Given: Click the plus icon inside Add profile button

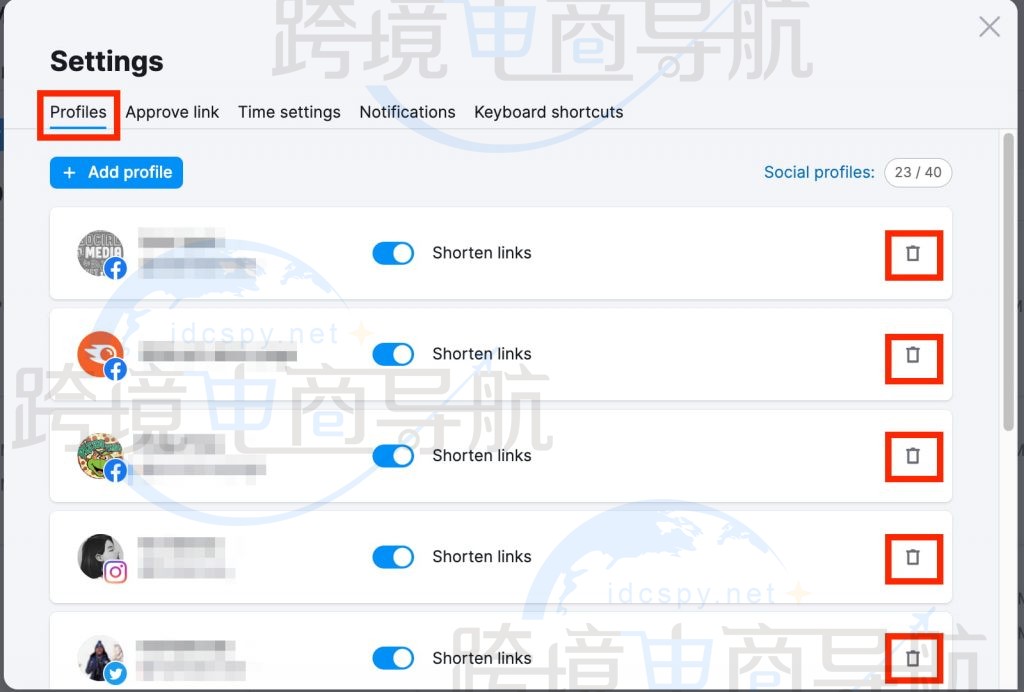Looking at the screenshot, I should (x=68, y=172).
